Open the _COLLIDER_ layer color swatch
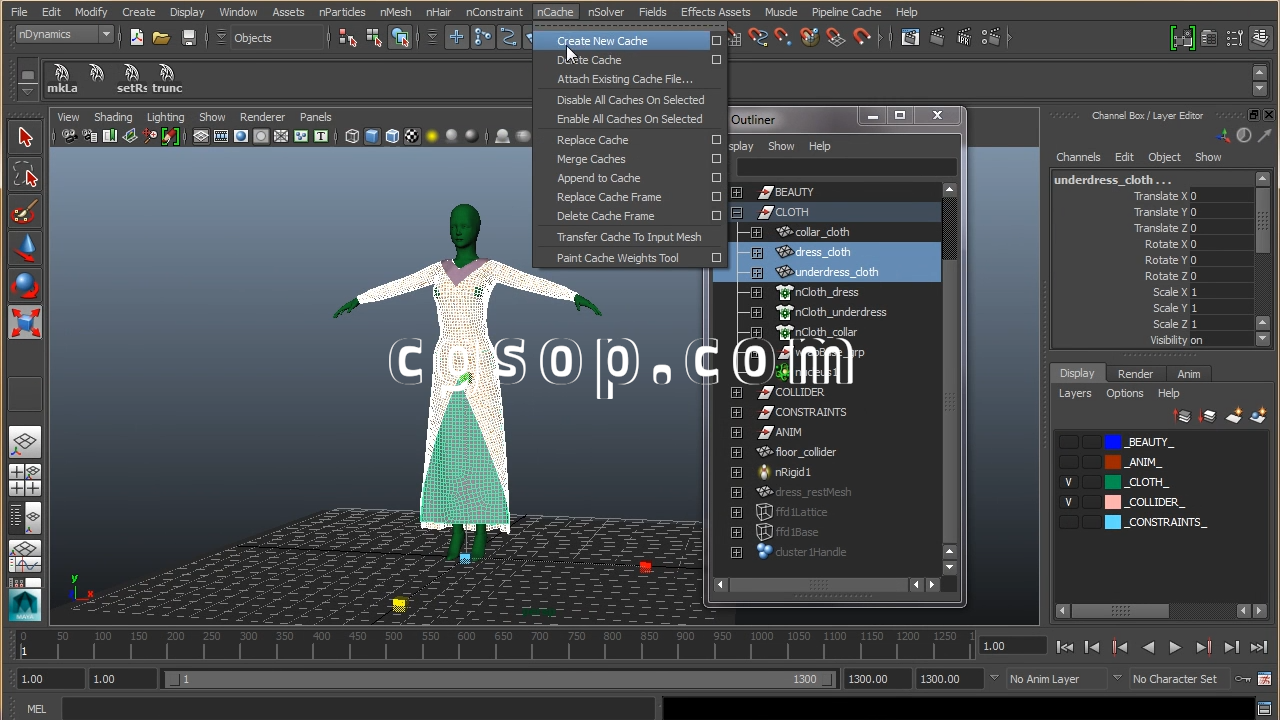1280x720 pixels. [x=1113, y=502]
